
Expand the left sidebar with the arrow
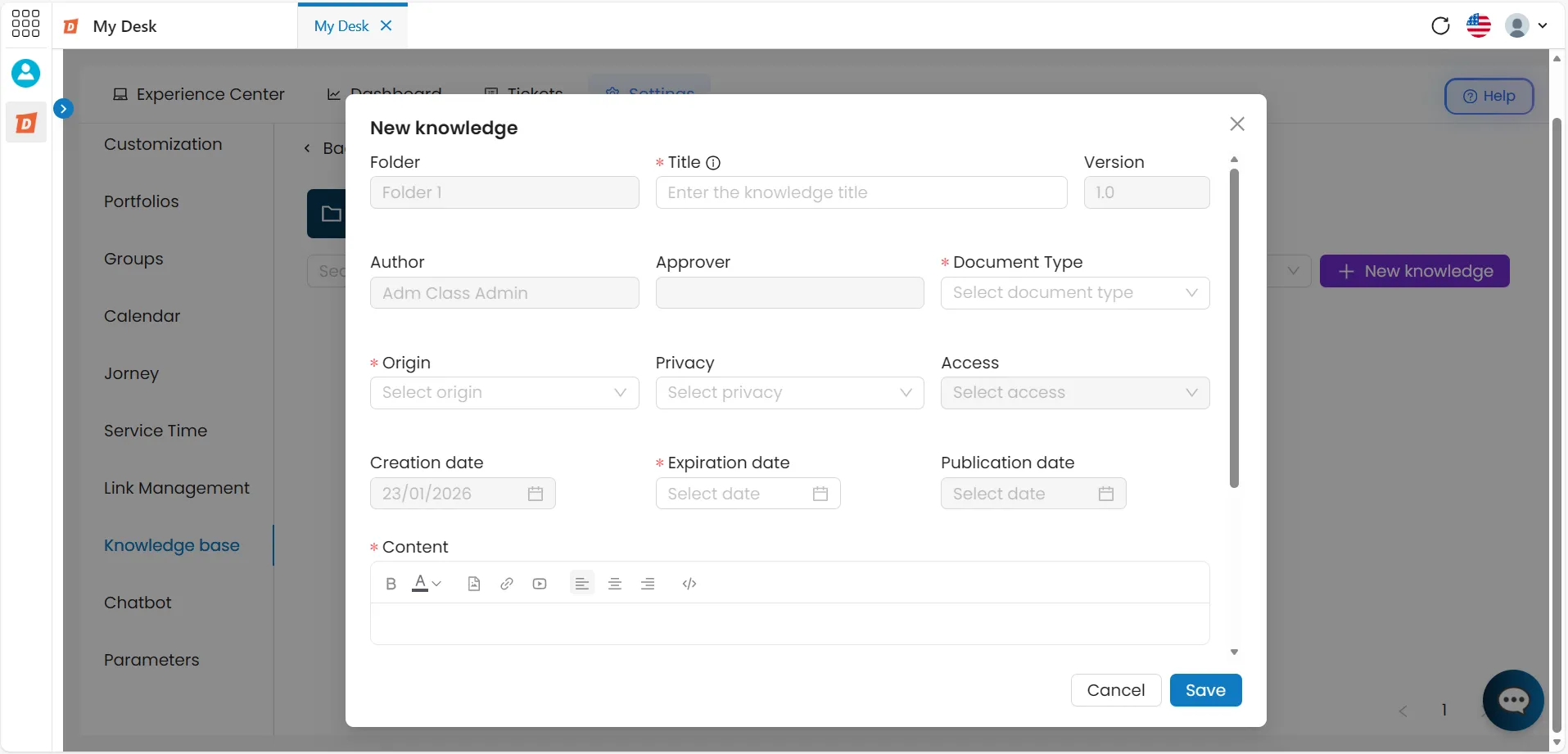pos(63,108)
